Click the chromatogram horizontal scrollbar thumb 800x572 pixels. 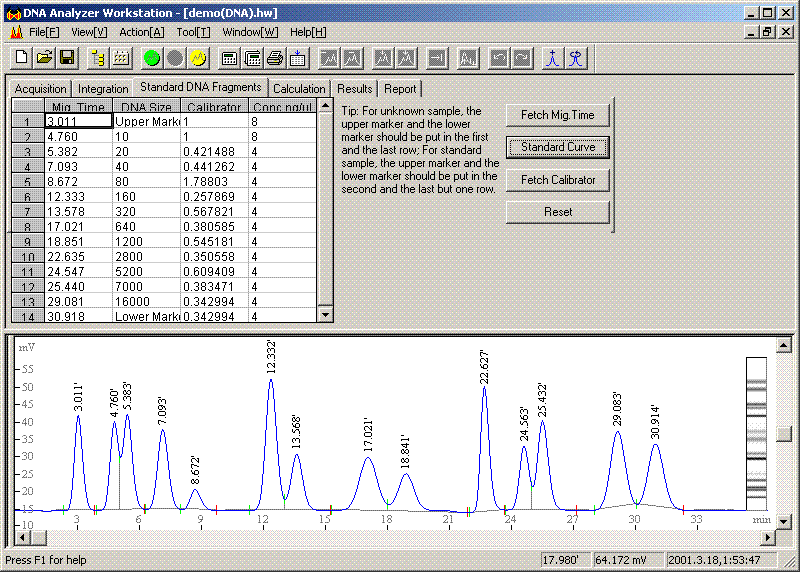(39, 537)
